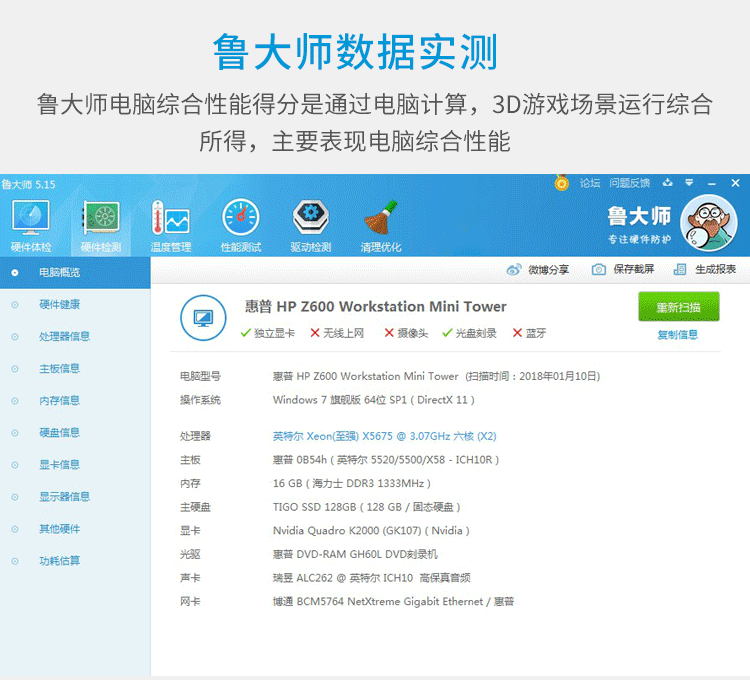
Task: Click 生成报表 generate report button
Action: click(705, 269)
